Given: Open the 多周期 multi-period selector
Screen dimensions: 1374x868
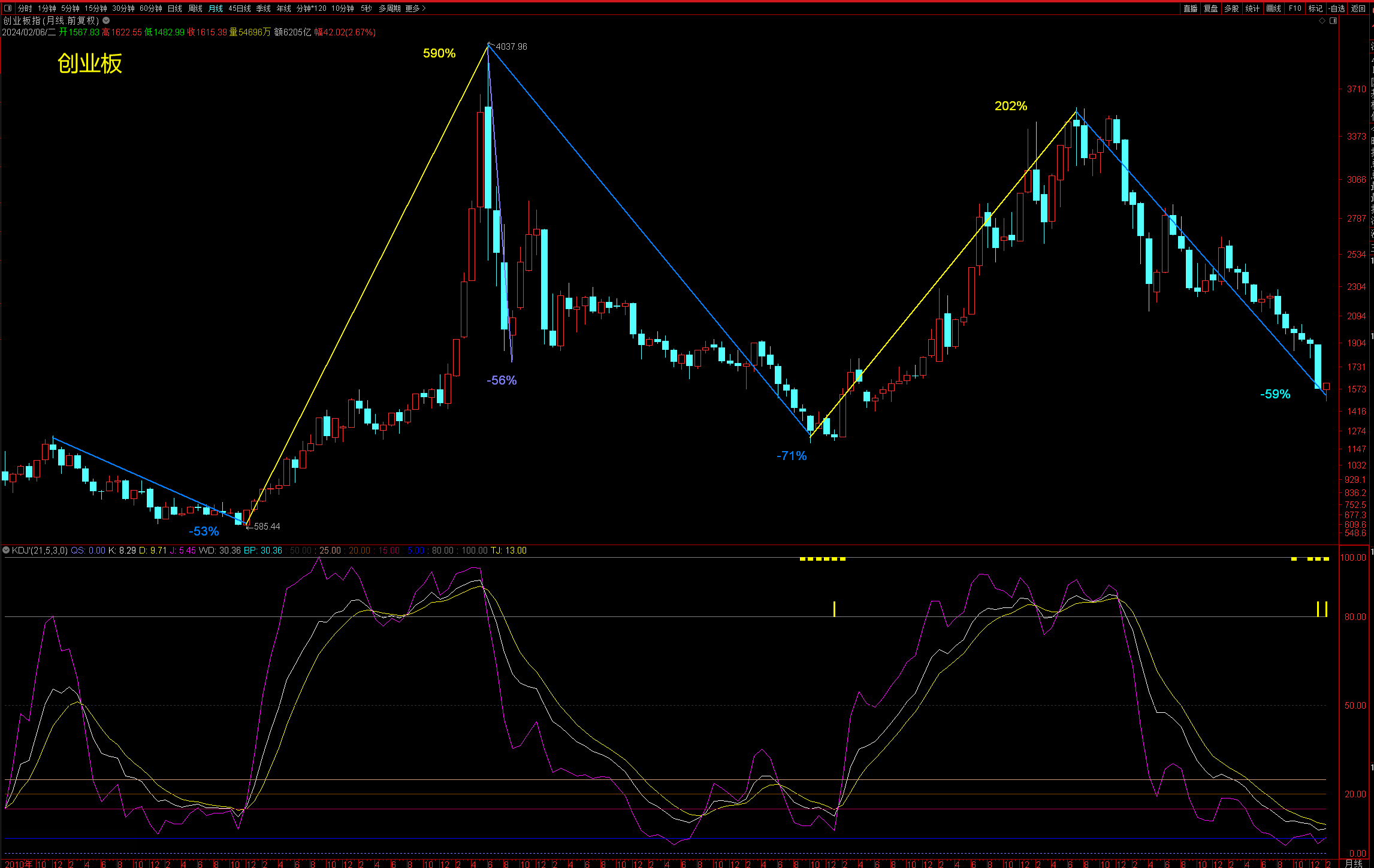Looking at the screenshot, I should (389, 8).
